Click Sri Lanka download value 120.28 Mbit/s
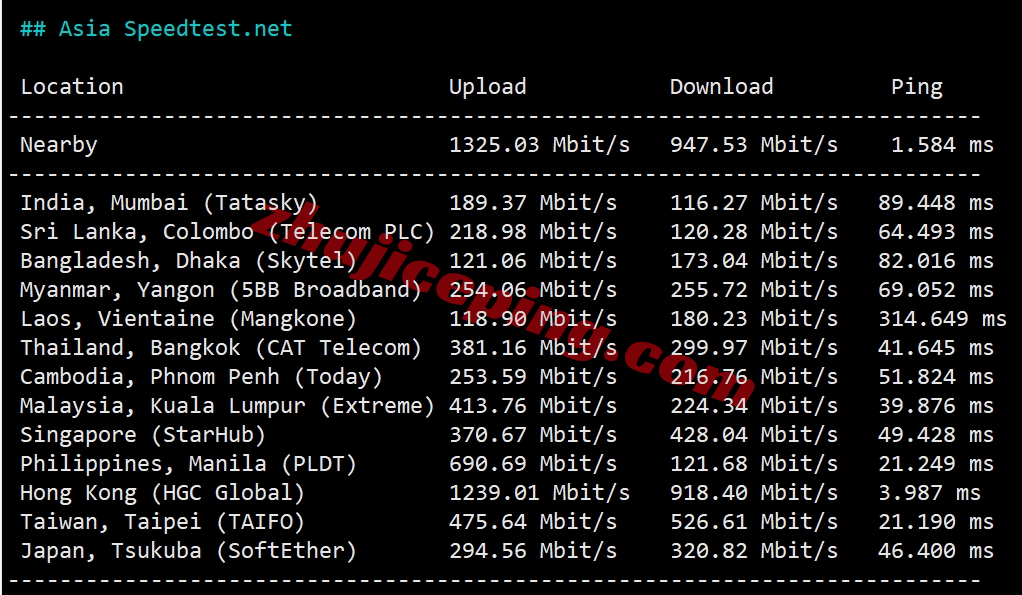1022x595 pixels. coord(754,231)
